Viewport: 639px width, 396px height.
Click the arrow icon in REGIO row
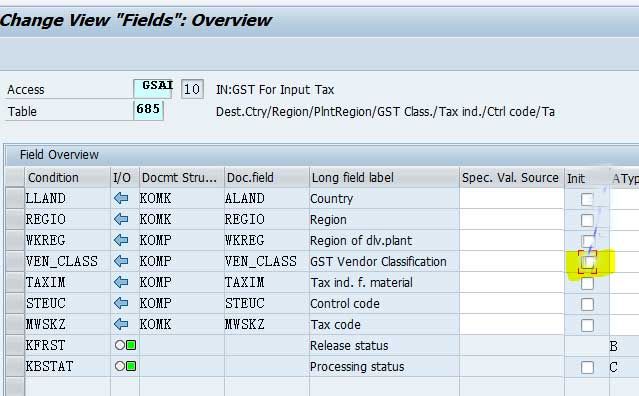(x=121, y=219)
